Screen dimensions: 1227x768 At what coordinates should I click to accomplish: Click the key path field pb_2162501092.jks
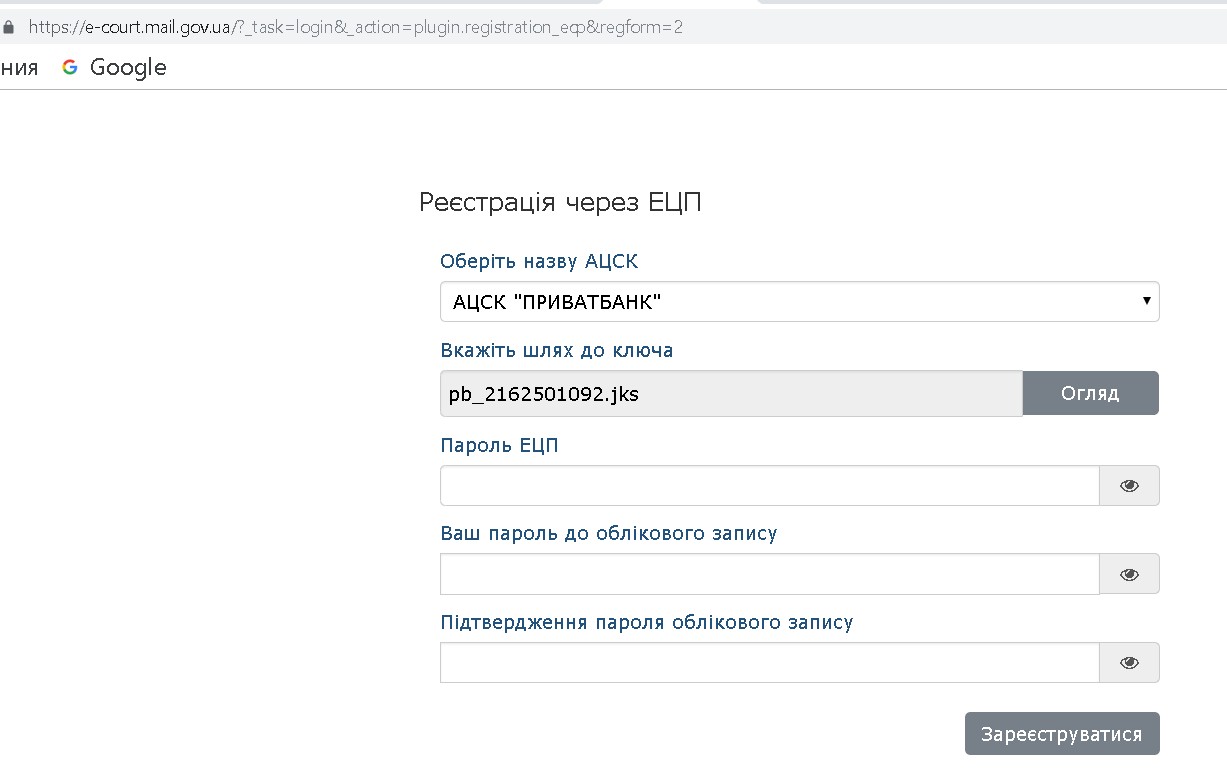click(731, 393)
